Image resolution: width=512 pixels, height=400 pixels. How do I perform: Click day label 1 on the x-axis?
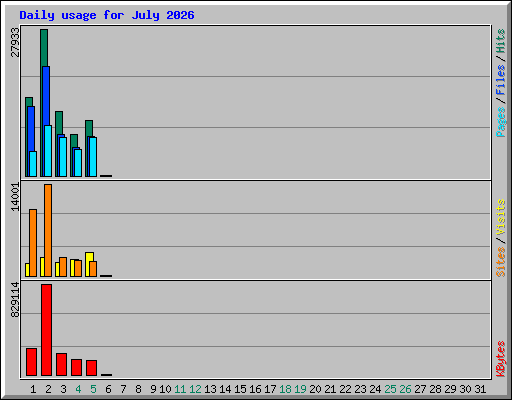(x=33, y=389)
